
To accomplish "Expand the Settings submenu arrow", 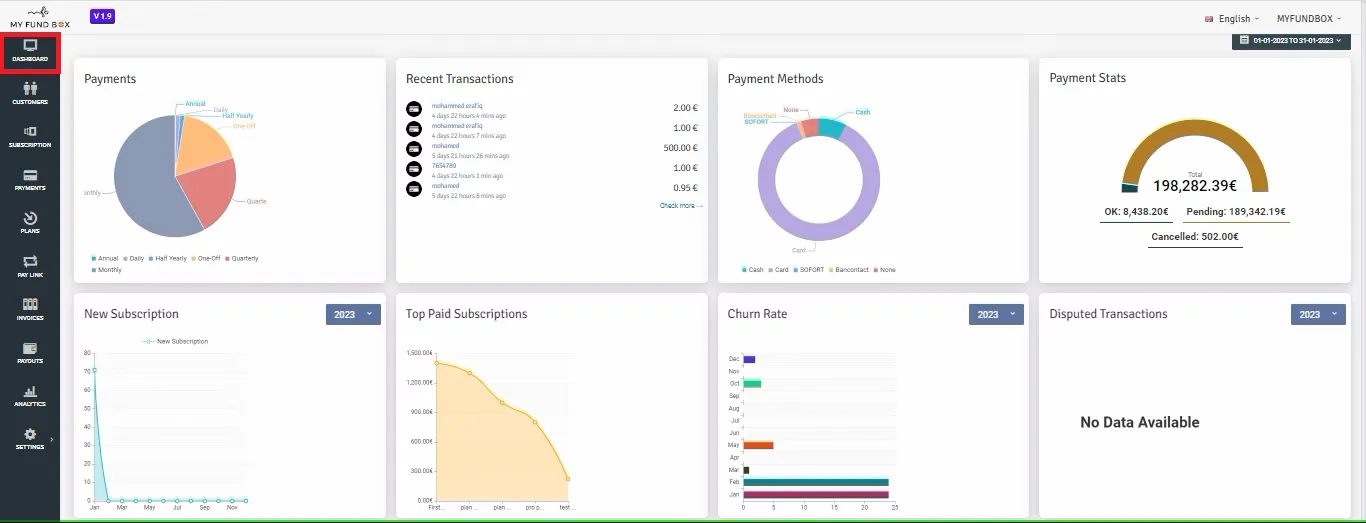I will (52, 440).
